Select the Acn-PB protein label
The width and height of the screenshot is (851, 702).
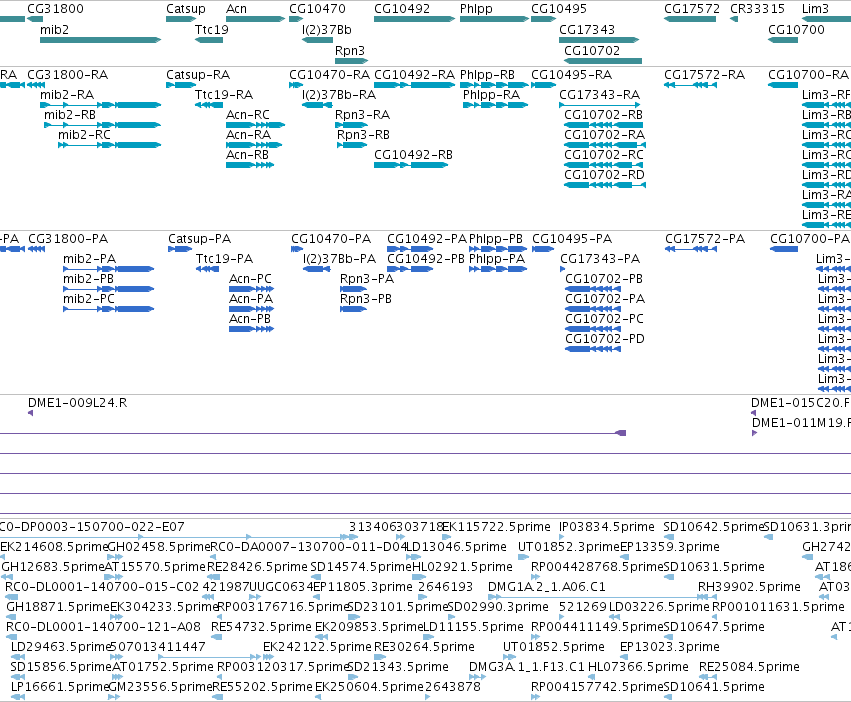click(x=250, y=319)
